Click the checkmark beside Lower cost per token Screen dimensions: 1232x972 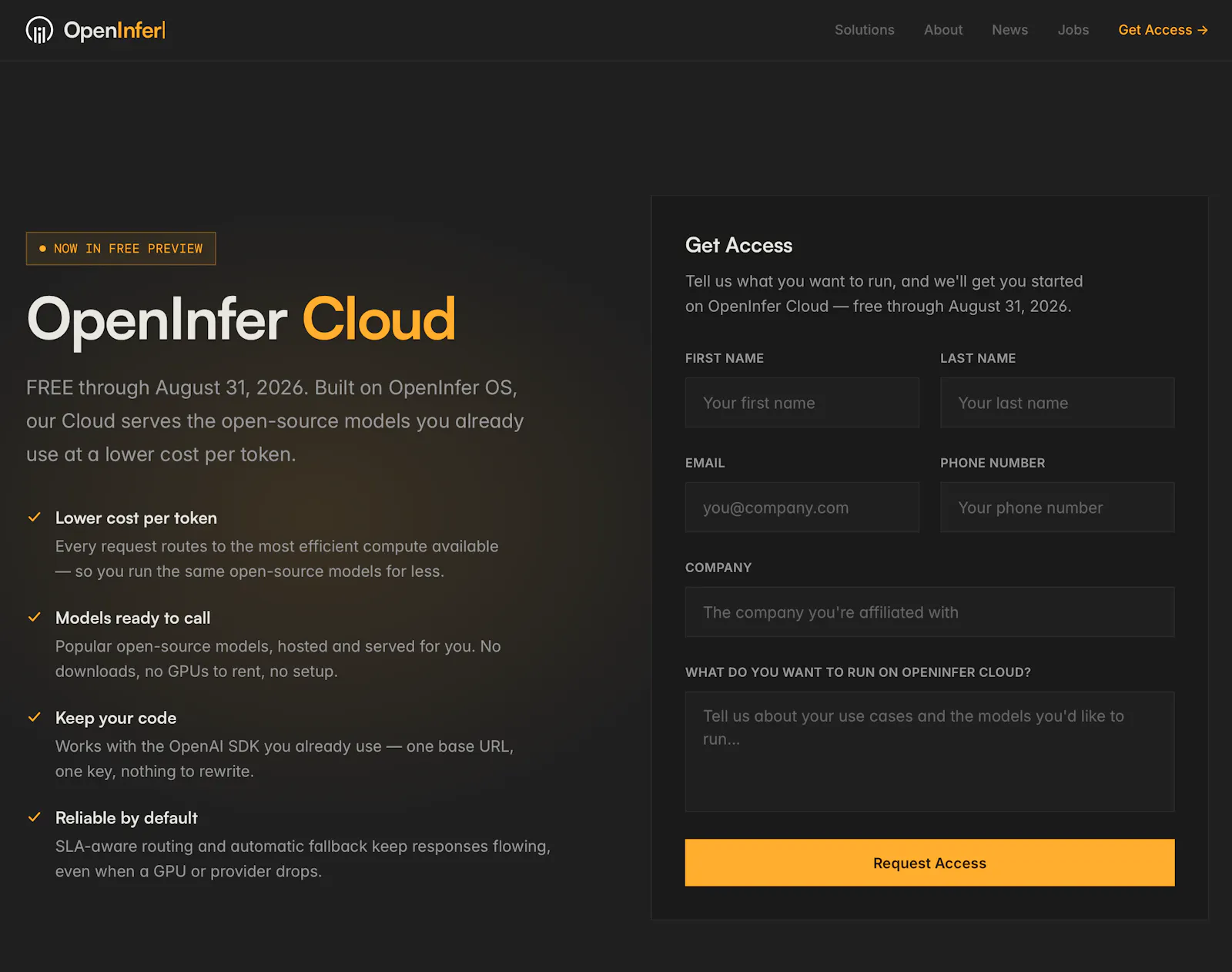pyautogui.click(x=34, y=518)
